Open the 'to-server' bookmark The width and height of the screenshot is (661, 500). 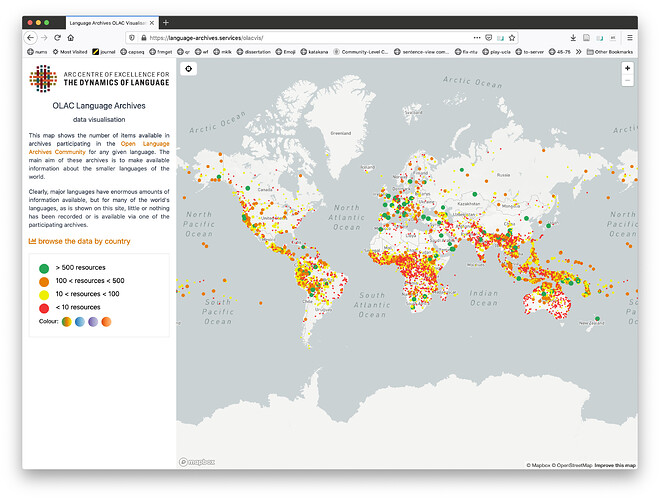tap(529, 52)
